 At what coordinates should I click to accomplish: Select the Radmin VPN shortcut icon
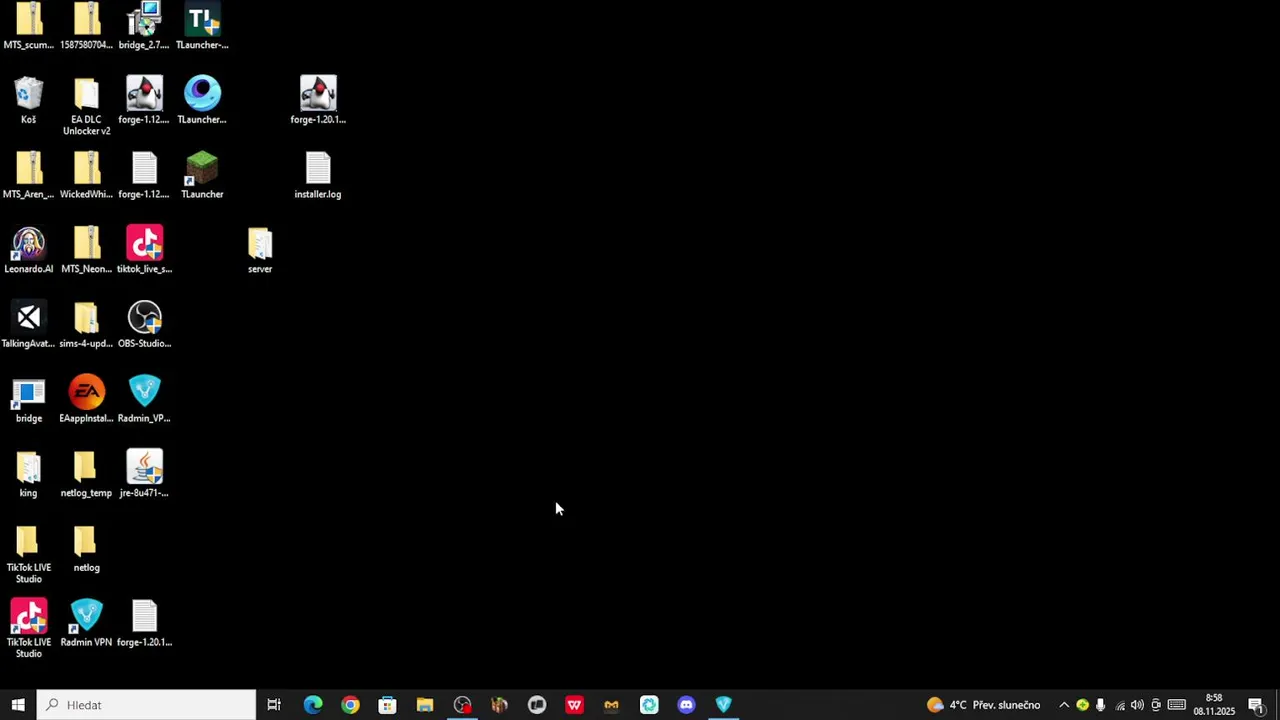click(x=87, y=617)
